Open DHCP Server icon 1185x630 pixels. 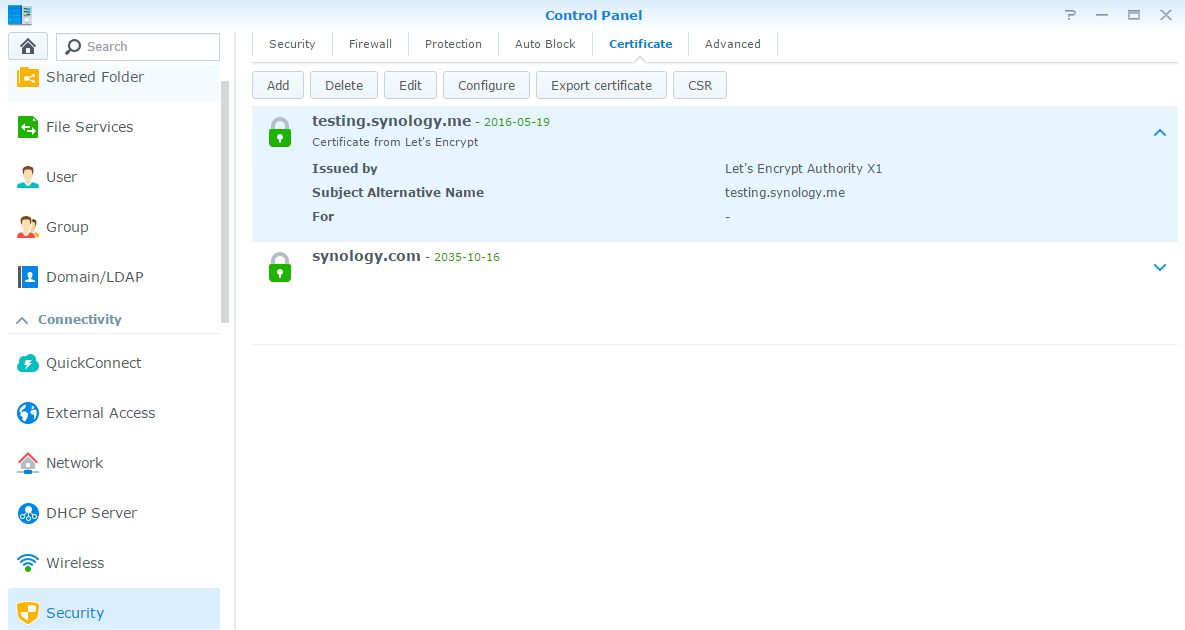point(28,513)
